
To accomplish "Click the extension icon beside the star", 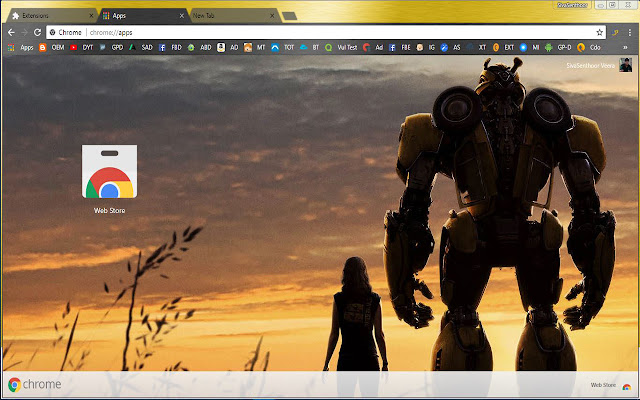I will pos(616,32).
